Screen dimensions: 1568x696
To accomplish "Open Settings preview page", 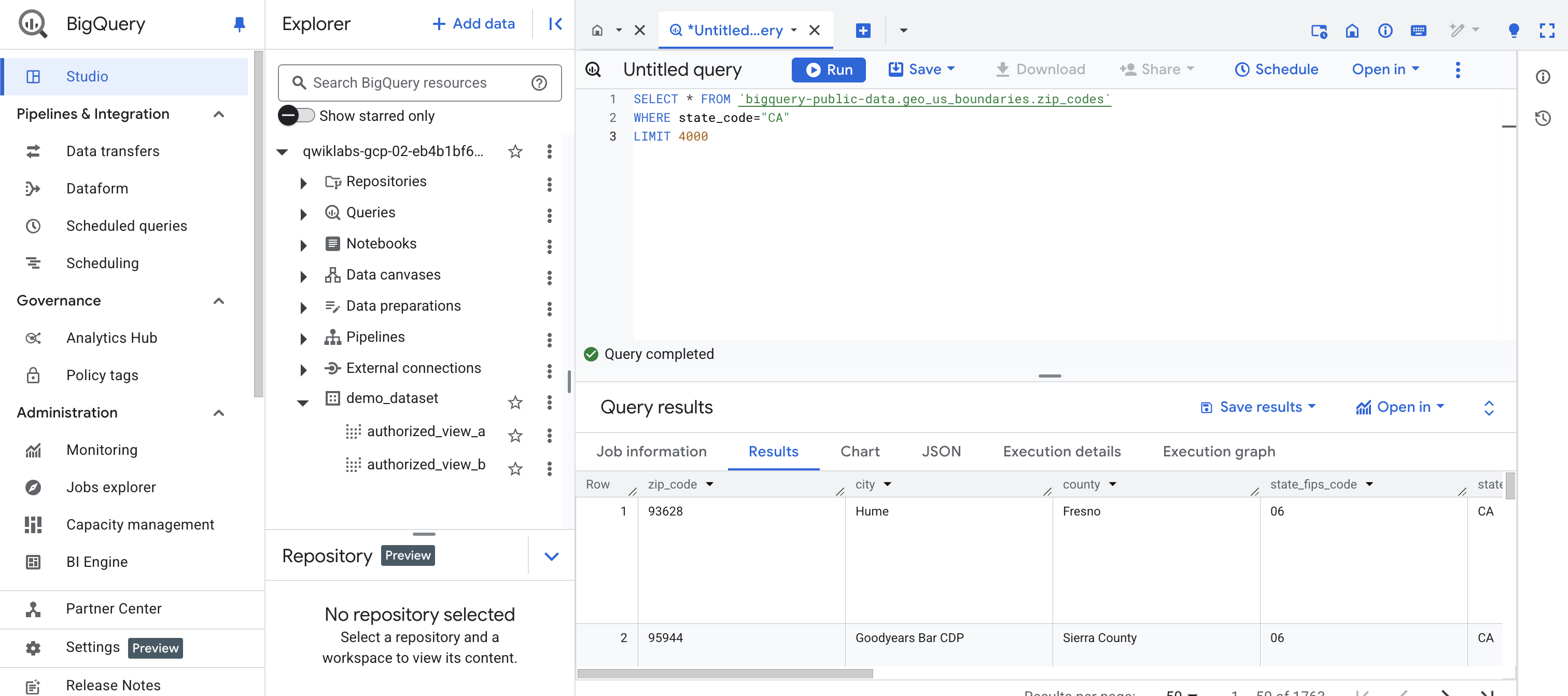I will [92, 647].
